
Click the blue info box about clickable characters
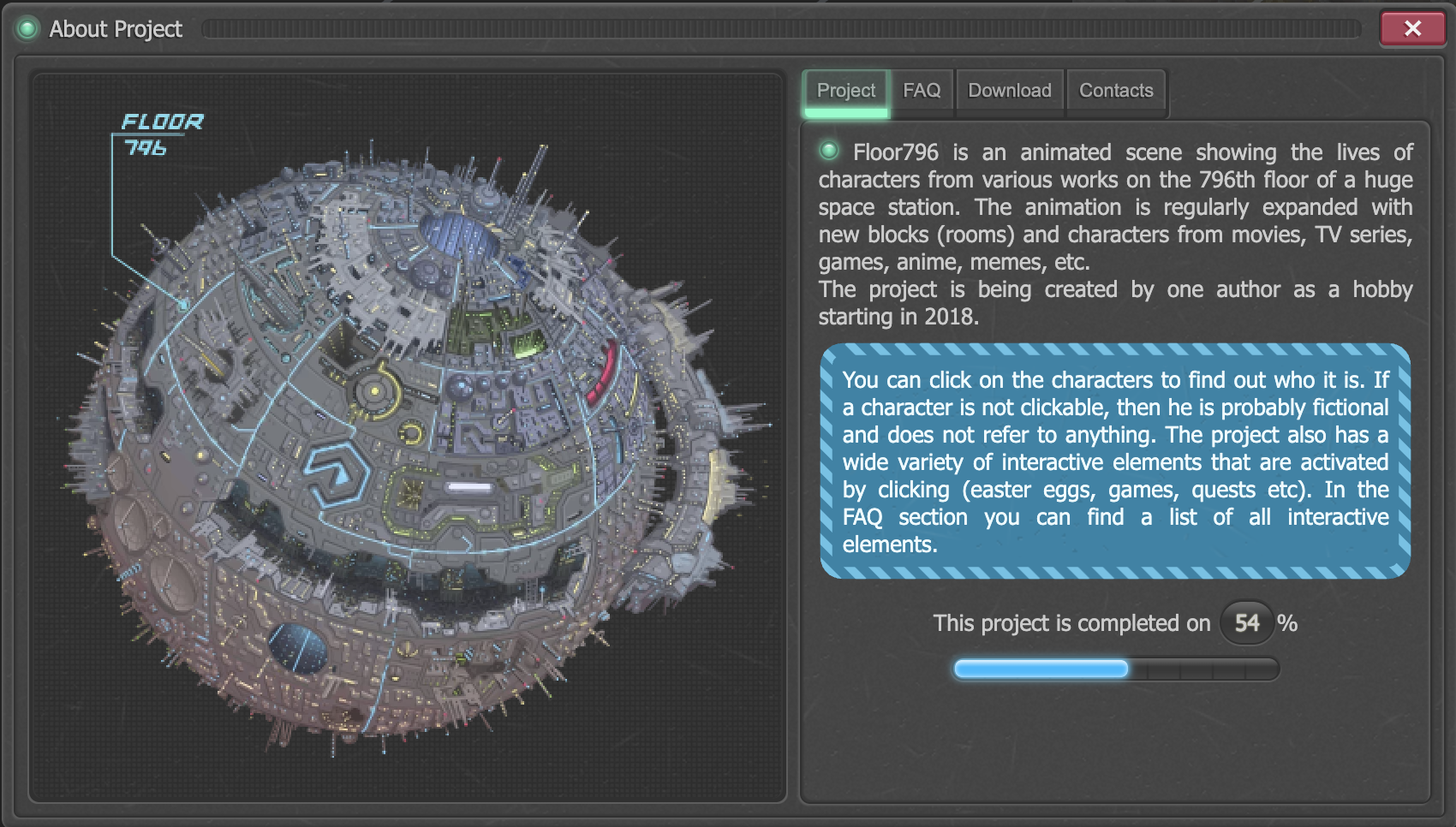[1114, 461]
